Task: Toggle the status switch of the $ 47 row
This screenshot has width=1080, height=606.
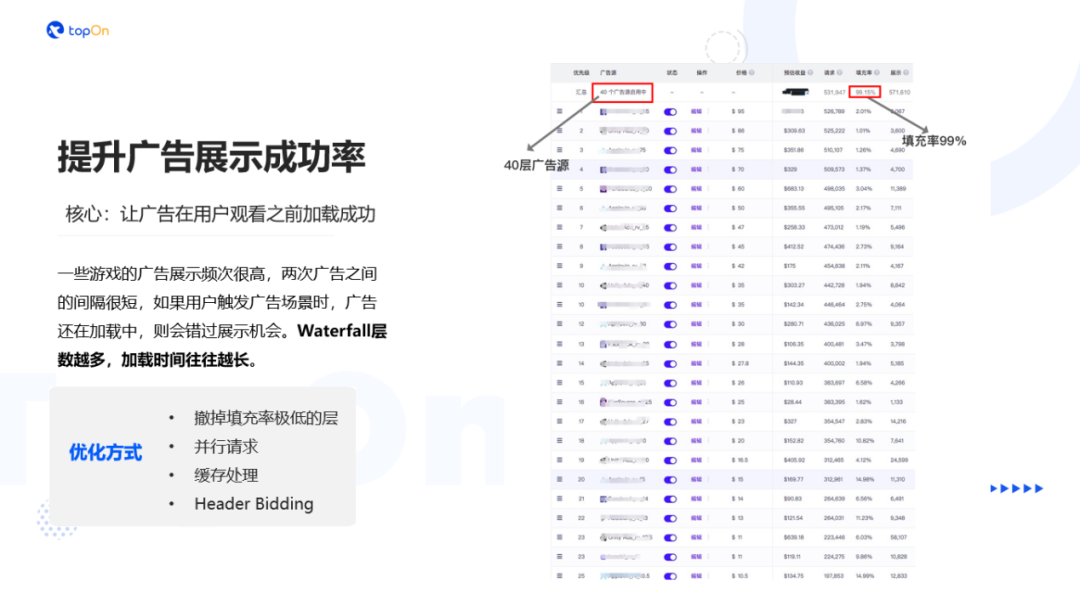Action: pyautogui.click(x=670, y=227)
